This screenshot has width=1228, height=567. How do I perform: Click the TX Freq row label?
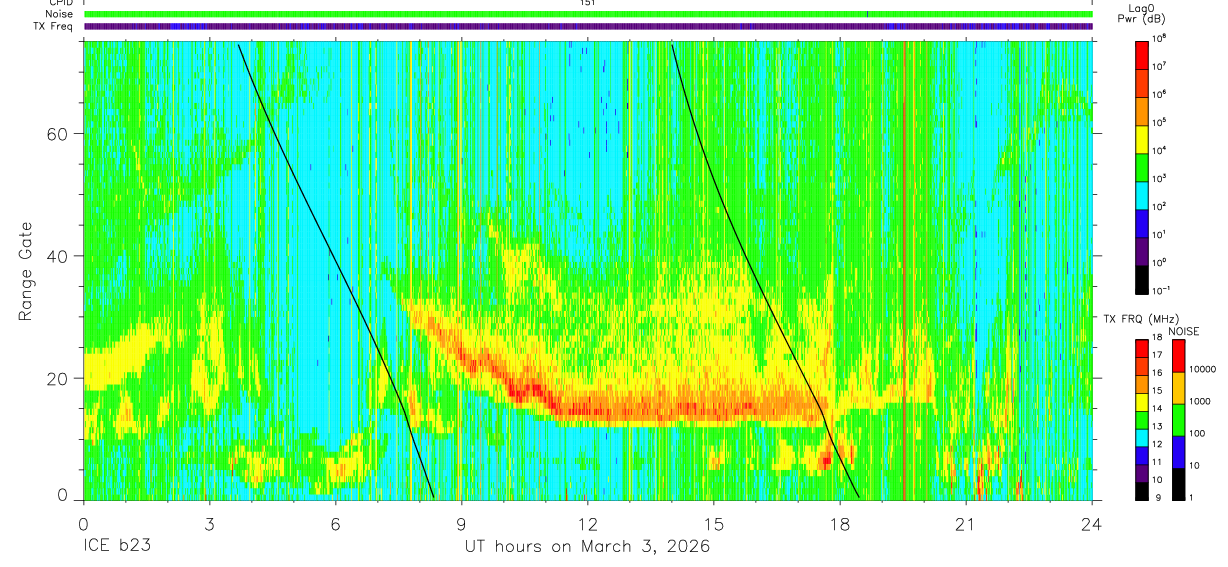click(x=53, y=26)
